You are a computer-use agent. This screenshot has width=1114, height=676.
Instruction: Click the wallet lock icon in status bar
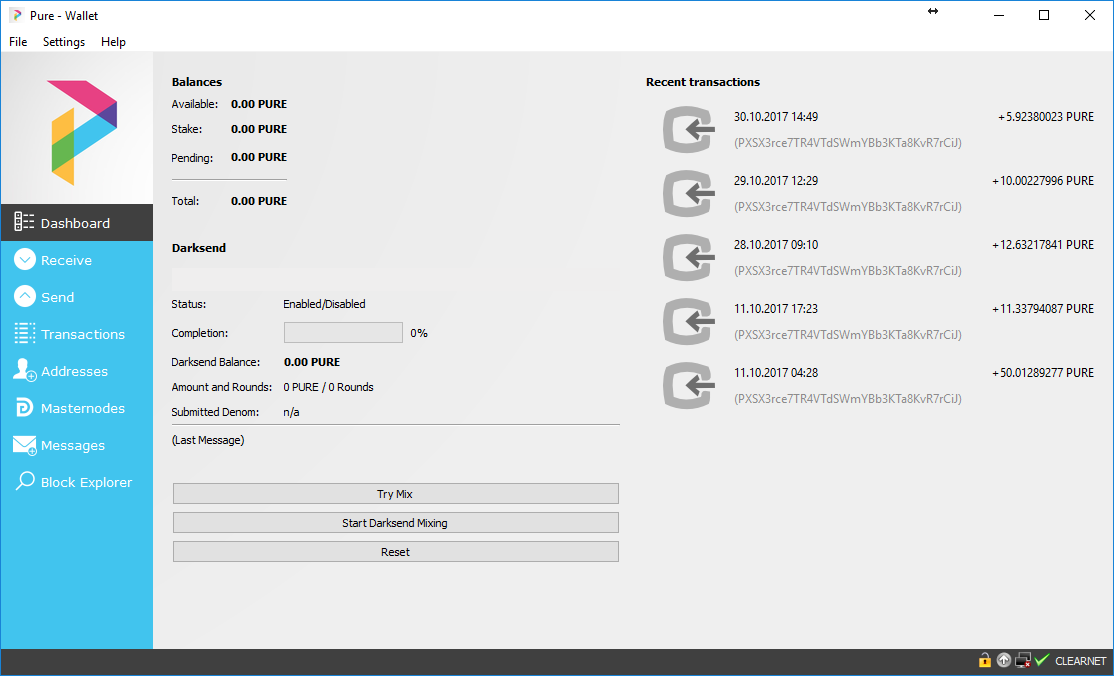click(985, 660)
